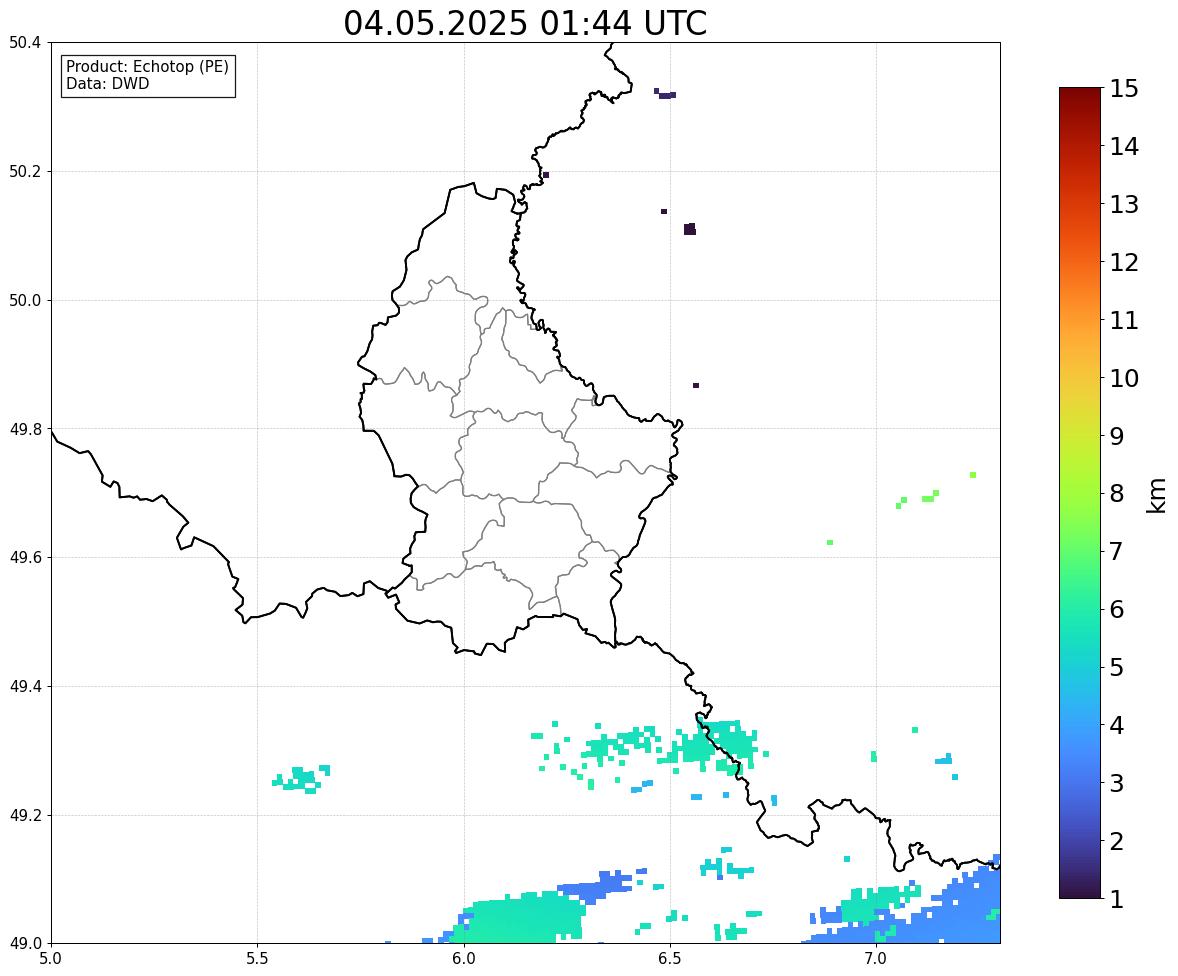Screen dimensions: 1178x976
Task: Click the longitude axis label 5.0
Action: pos(51,959)
